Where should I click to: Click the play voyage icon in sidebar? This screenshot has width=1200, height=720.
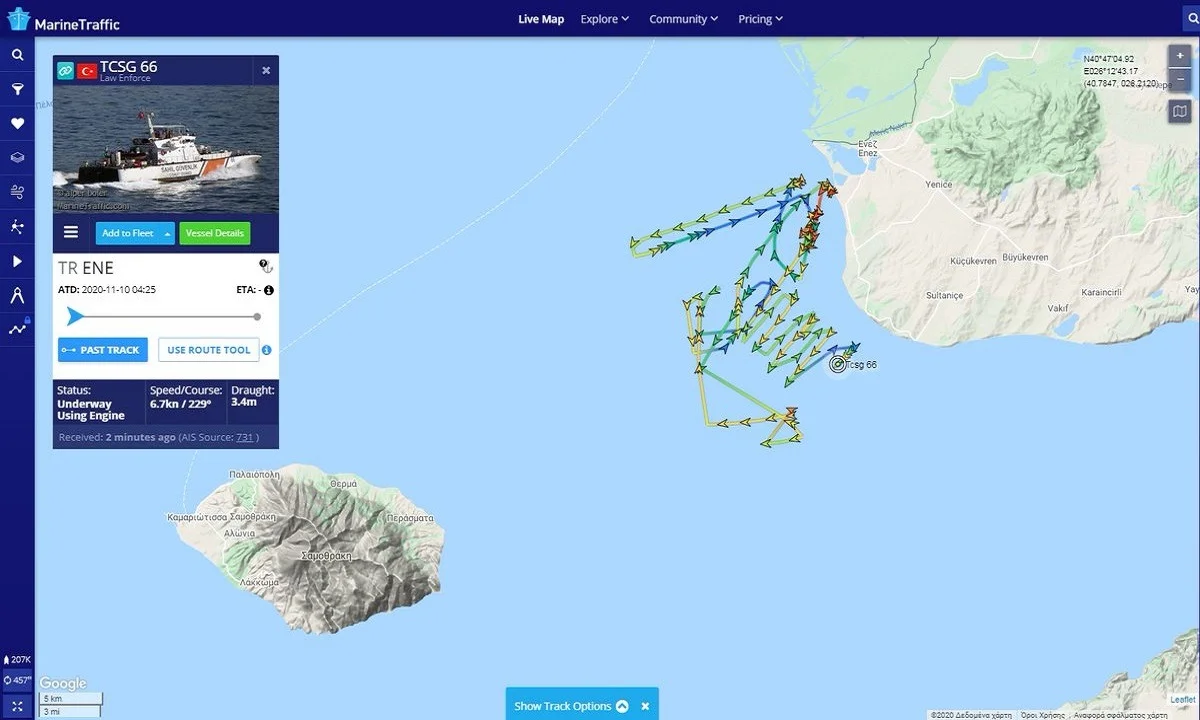point(17,261)
